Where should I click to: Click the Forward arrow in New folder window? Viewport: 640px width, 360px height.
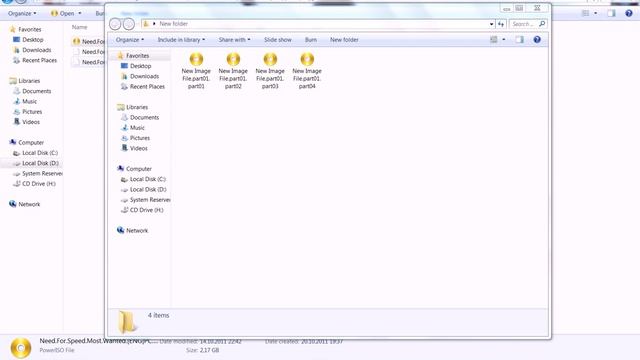129,24
